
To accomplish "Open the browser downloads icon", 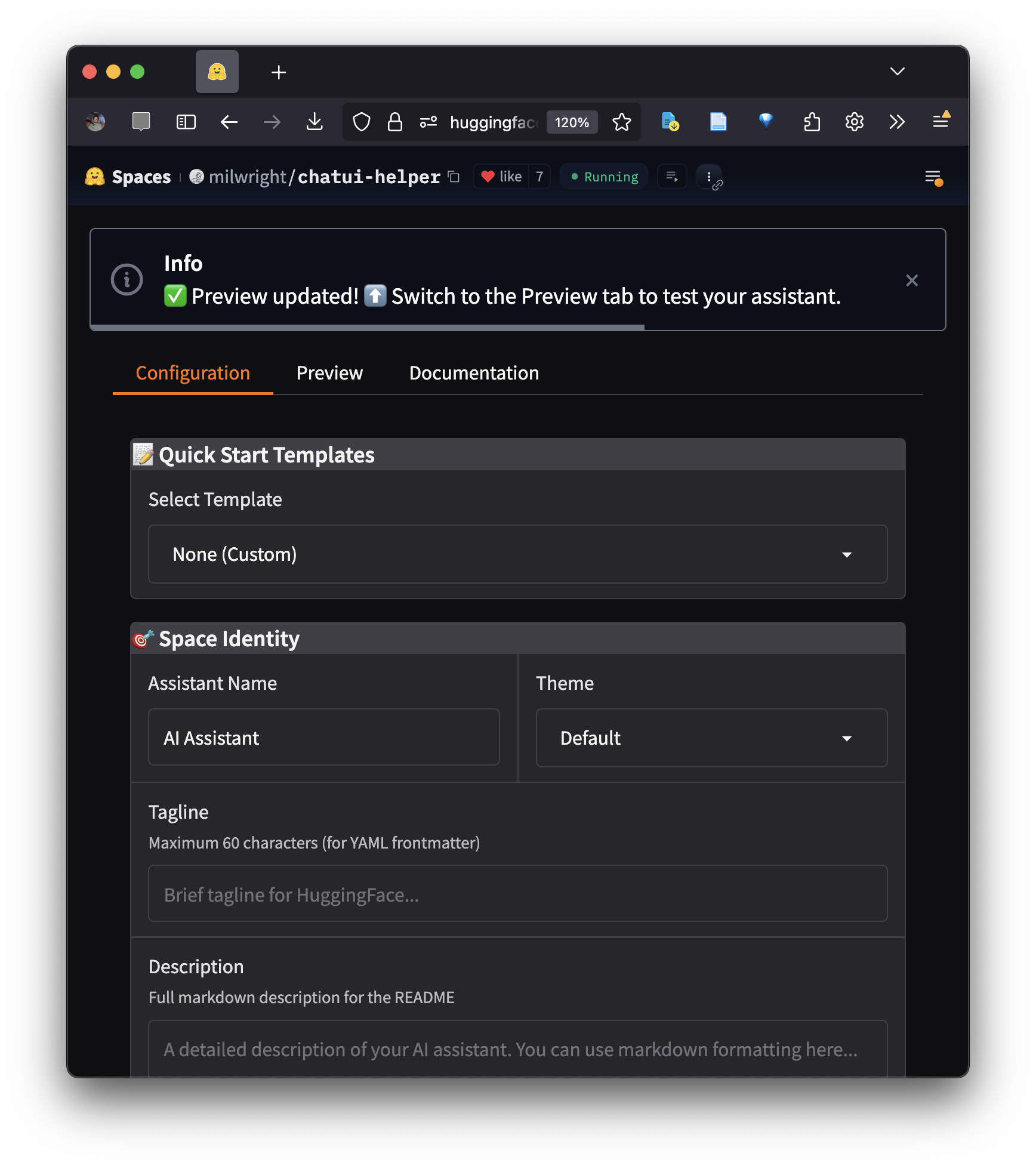I will coord(314,122).
